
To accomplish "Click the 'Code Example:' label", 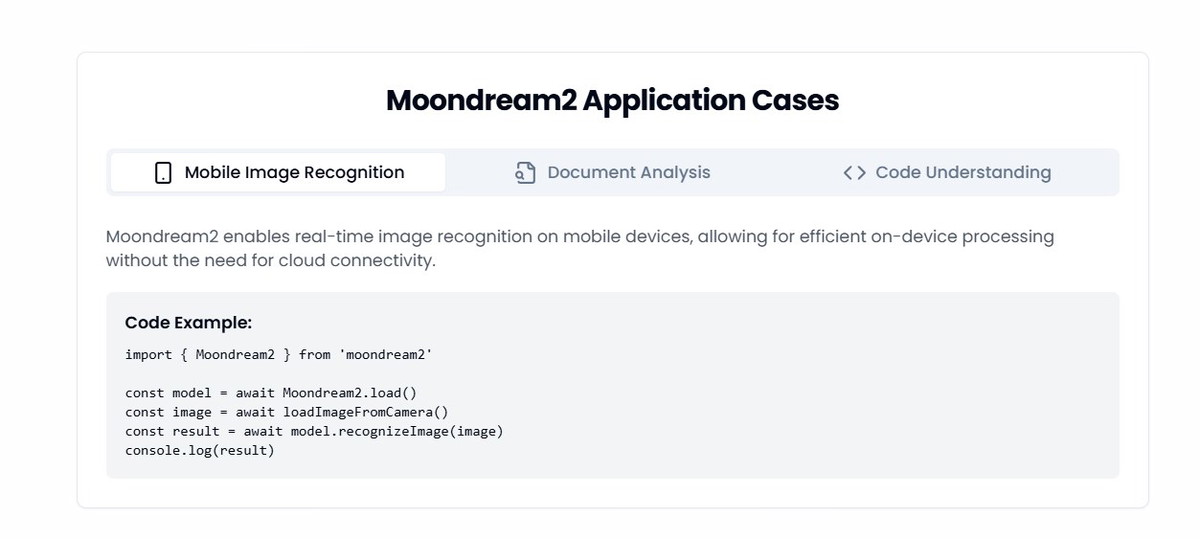I will [x=188, y=323].
